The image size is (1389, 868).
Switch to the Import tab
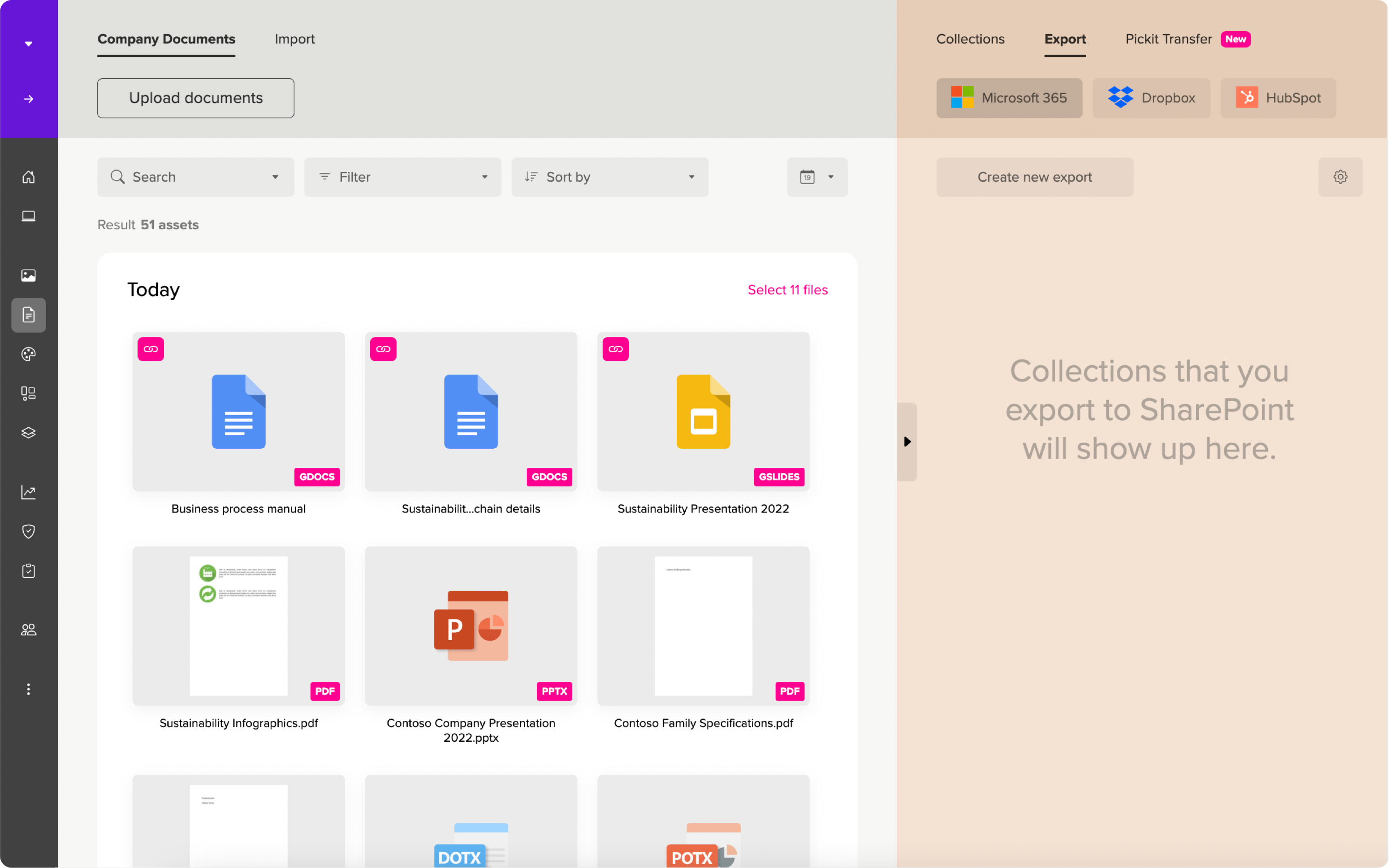(294, 39)
